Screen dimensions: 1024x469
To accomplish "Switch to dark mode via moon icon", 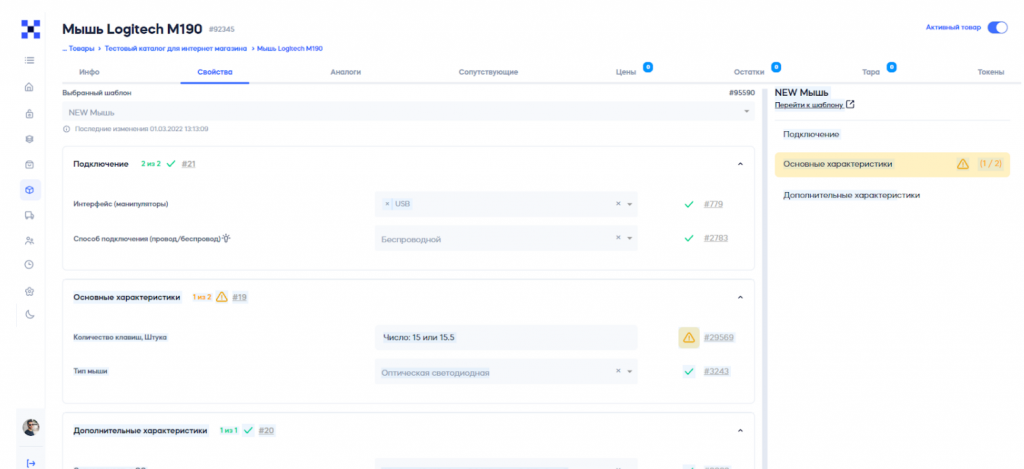I will tap(30, 315).
